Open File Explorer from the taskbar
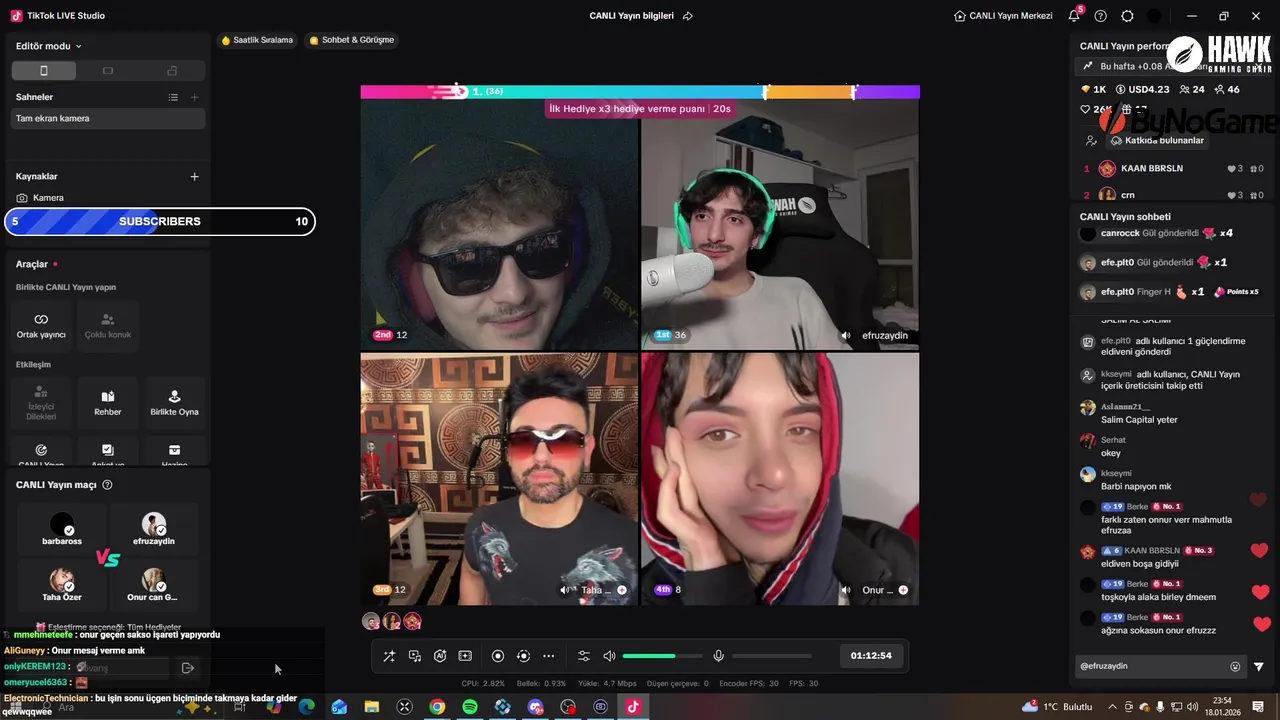The image size is (1280, 720). pyautogui.click(x=372, y=707)
